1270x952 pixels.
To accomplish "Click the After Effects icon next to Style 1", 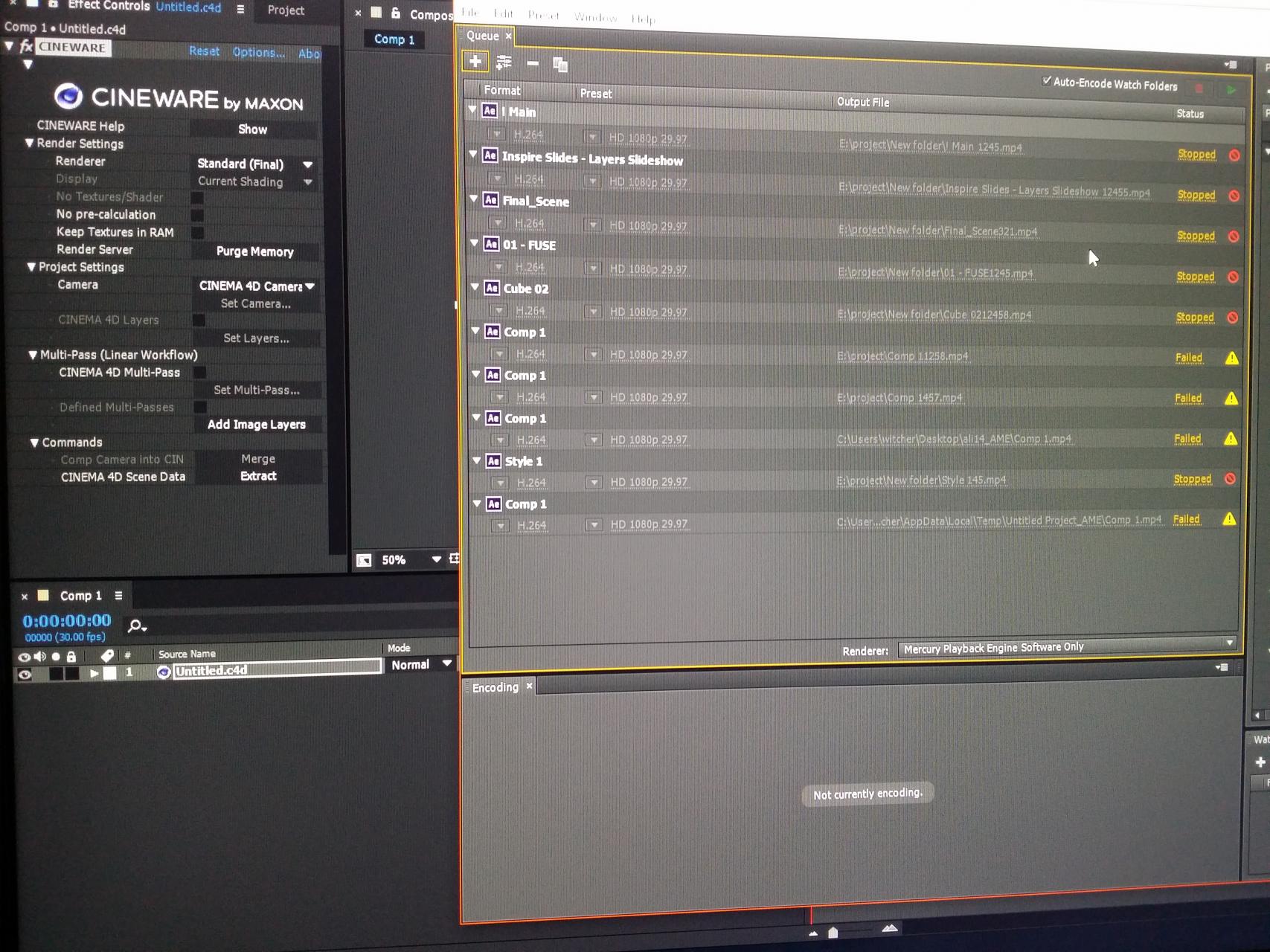I will pyautogui.click(x=493, y=461).
